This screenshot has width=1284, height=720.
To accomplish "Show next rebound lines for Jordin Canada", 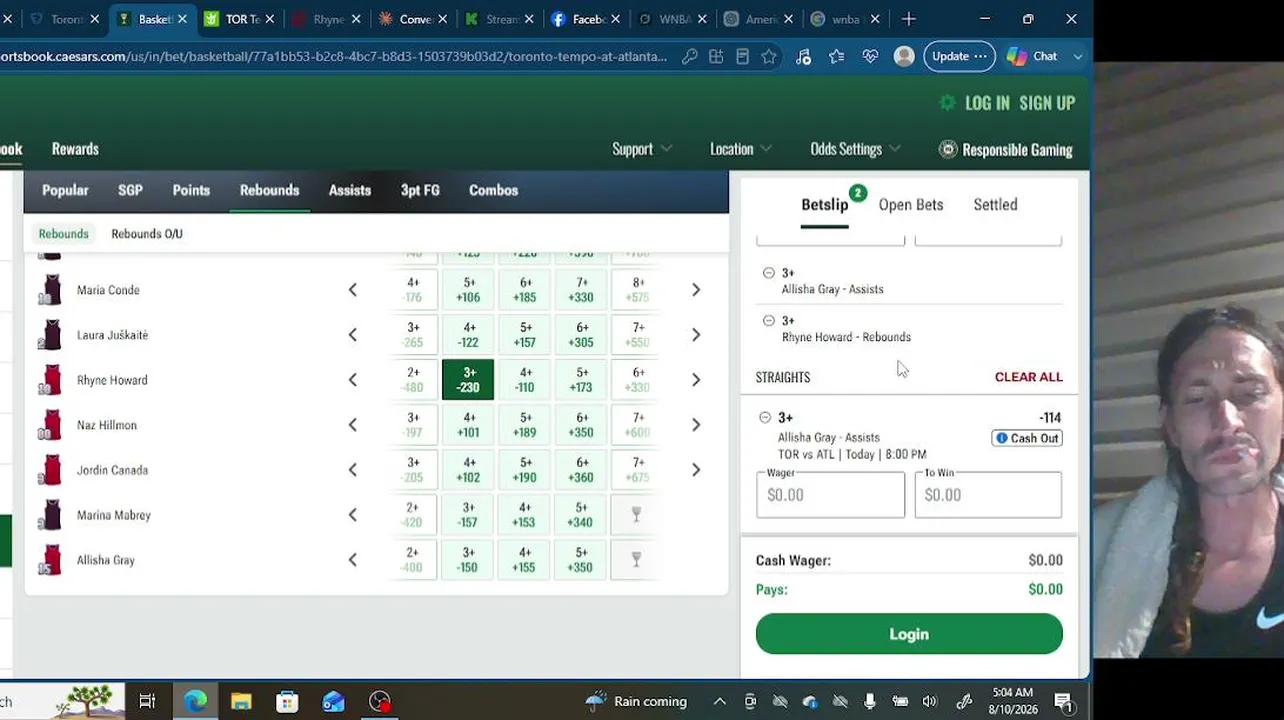I will pos(696,470).
